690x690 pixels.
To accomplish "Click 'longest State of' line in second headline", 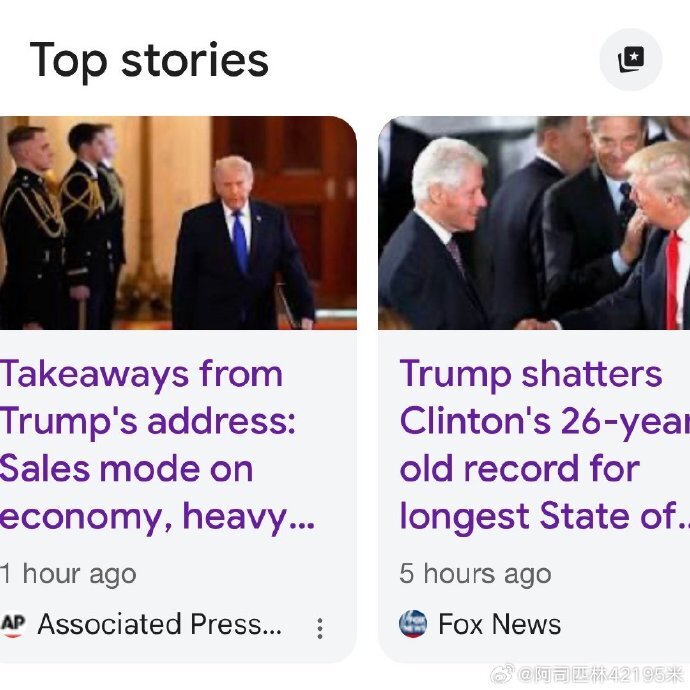I will click(x=541, y=517).
